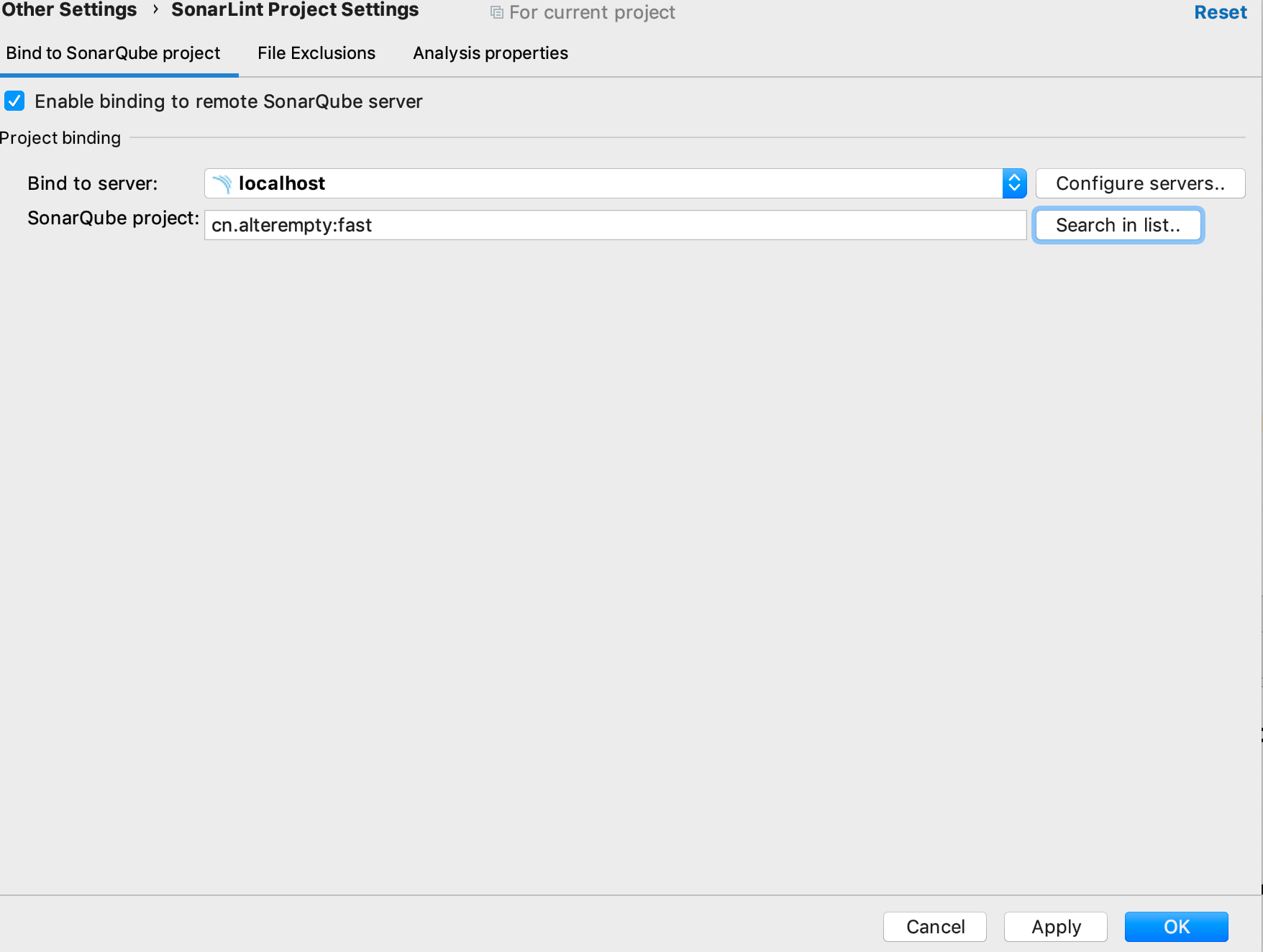1263x952 pixels.
Task: Click the SonarQube wave icon beside localhost
Action: [x=222, y=184]
